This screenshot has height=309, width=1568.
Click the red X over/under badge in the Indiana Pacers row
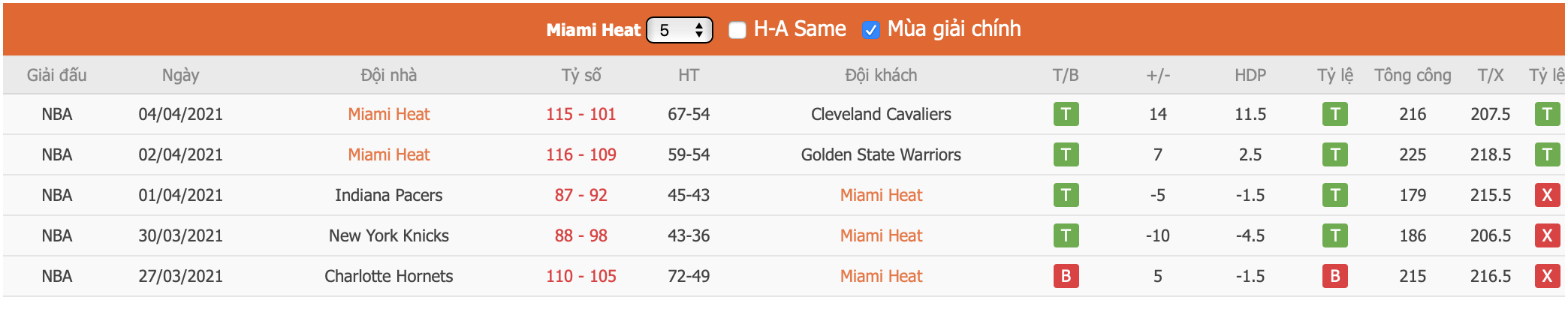click(x=1546, y=195)
